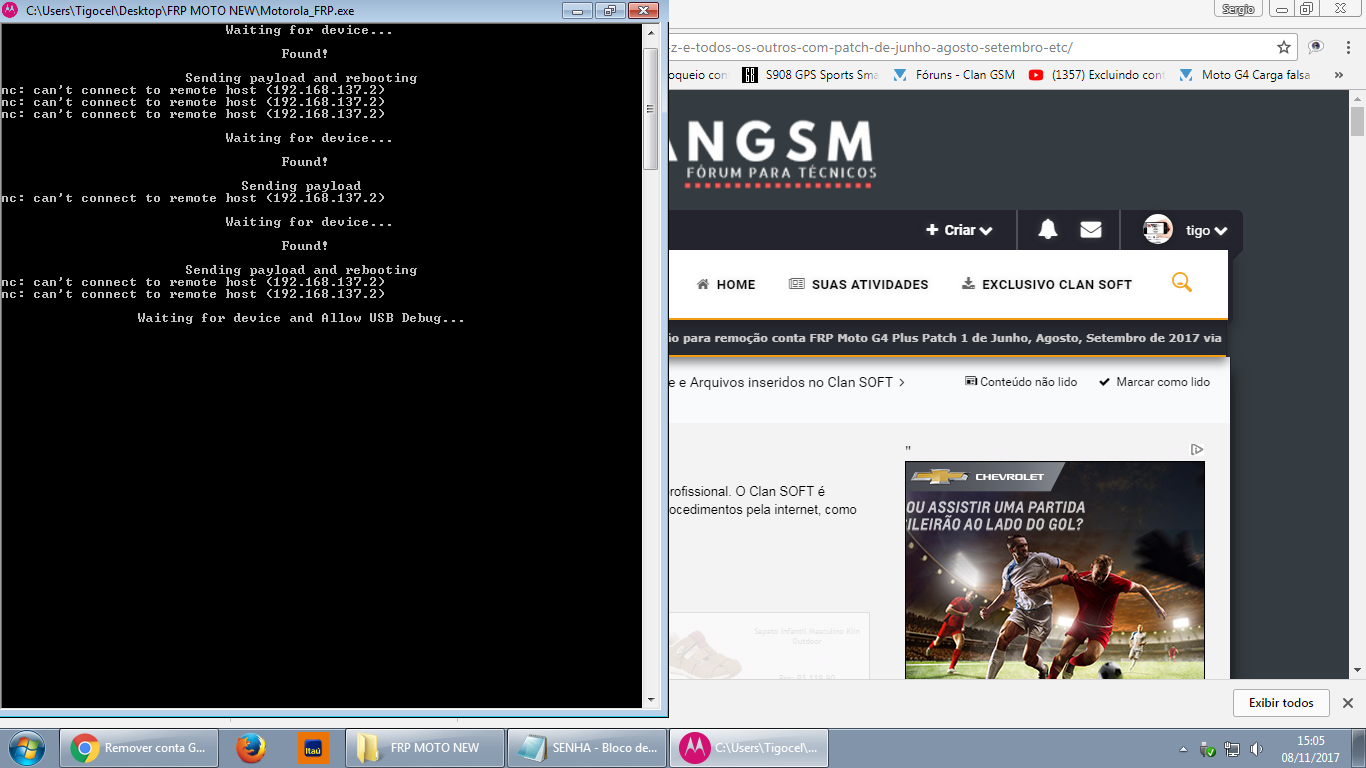This screenshot has height=768, width=1366.
Task: Maximize the Motorola_FRP console window
Action: [608, 10]
